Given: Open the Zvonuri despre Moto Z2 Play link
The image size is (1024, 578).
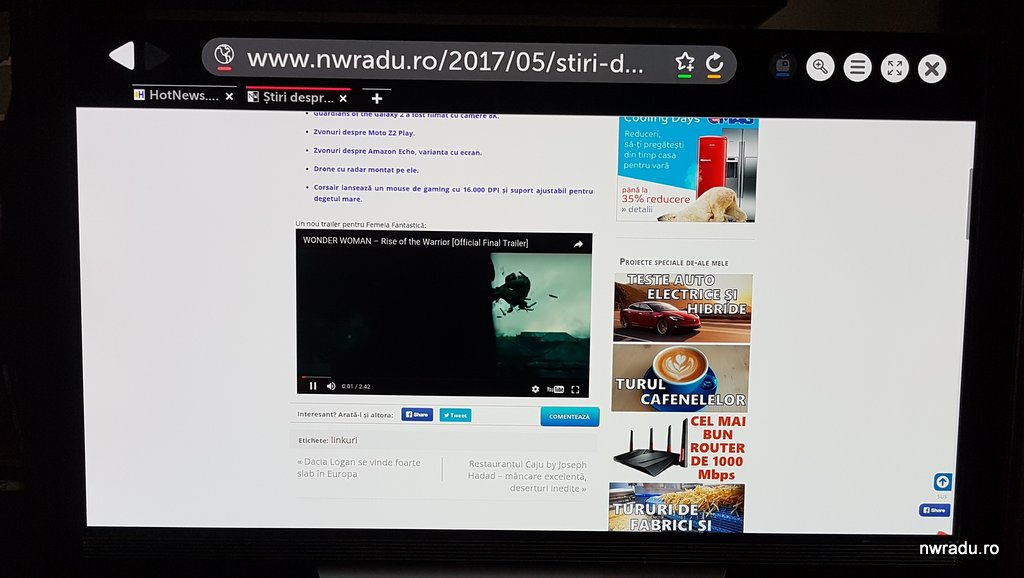Looking at the screenshot, I should click(364, 133).
